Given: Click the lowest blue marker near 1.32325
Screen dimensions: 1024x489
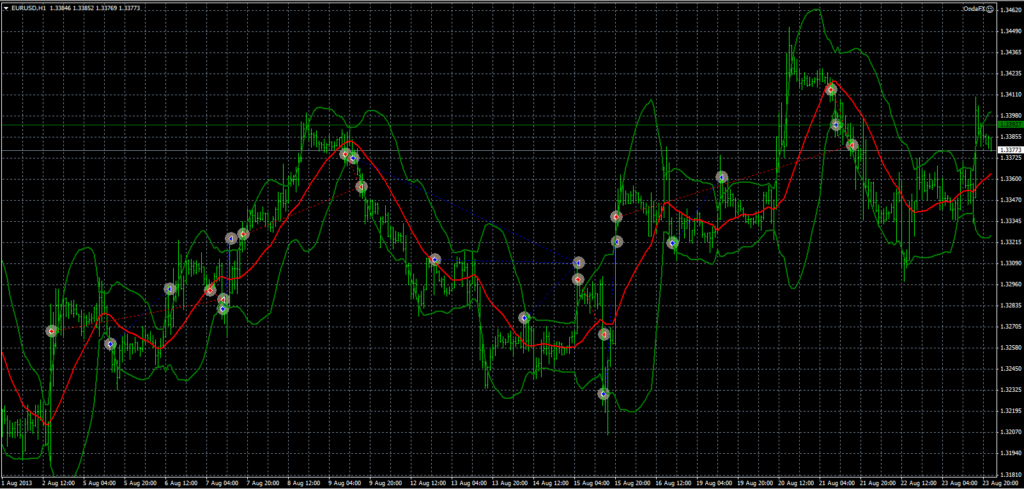Looking at the screenshot, I should coord(604,394).
